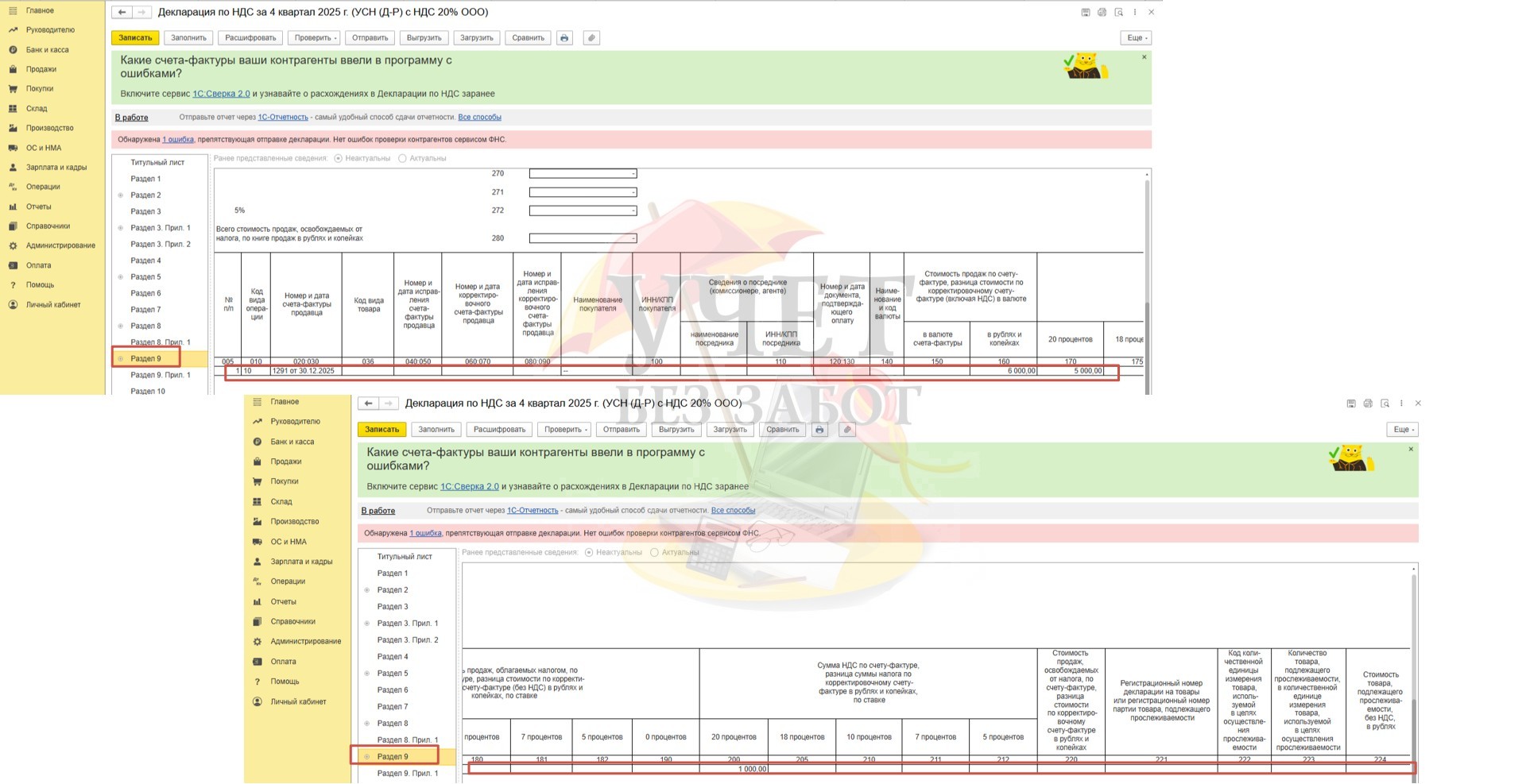Select the Неактуальны radio button in the upper window
Viewport: 1526px width, 784px height.
point(339,159)
